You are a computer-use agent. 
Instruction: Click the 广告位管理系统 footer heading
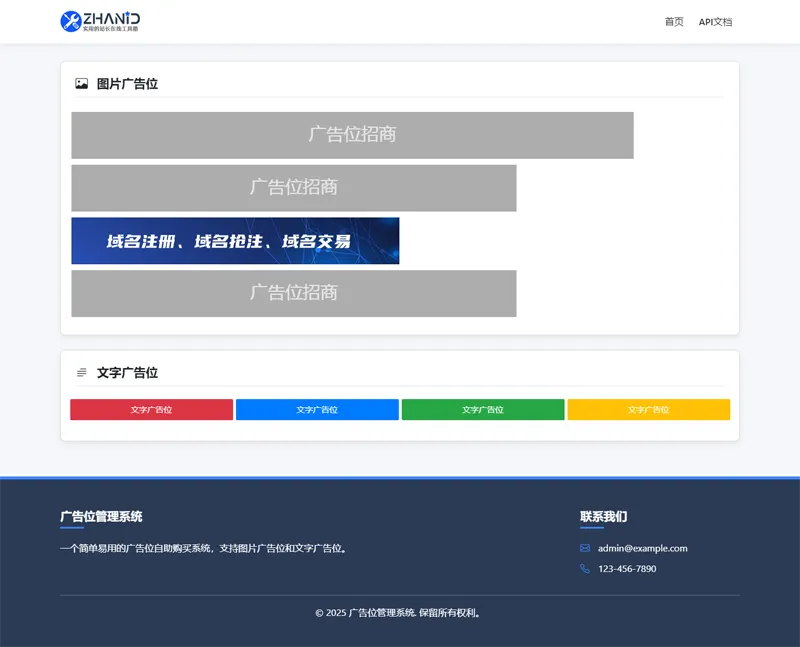(x=104, y=517)
